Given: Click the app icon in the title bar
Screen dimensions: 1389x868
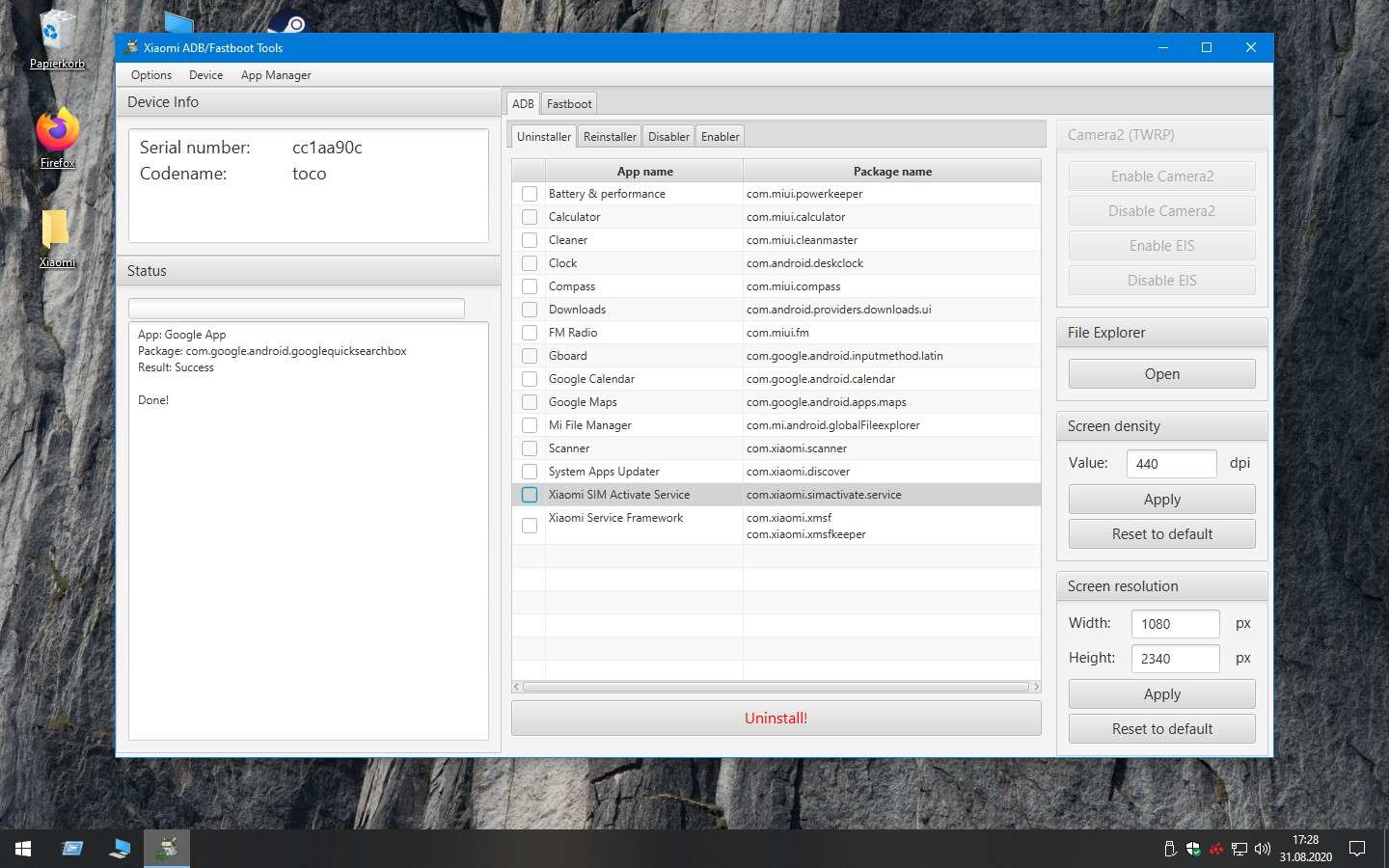Looking at the screenshot, I should (x=131, y=47).
